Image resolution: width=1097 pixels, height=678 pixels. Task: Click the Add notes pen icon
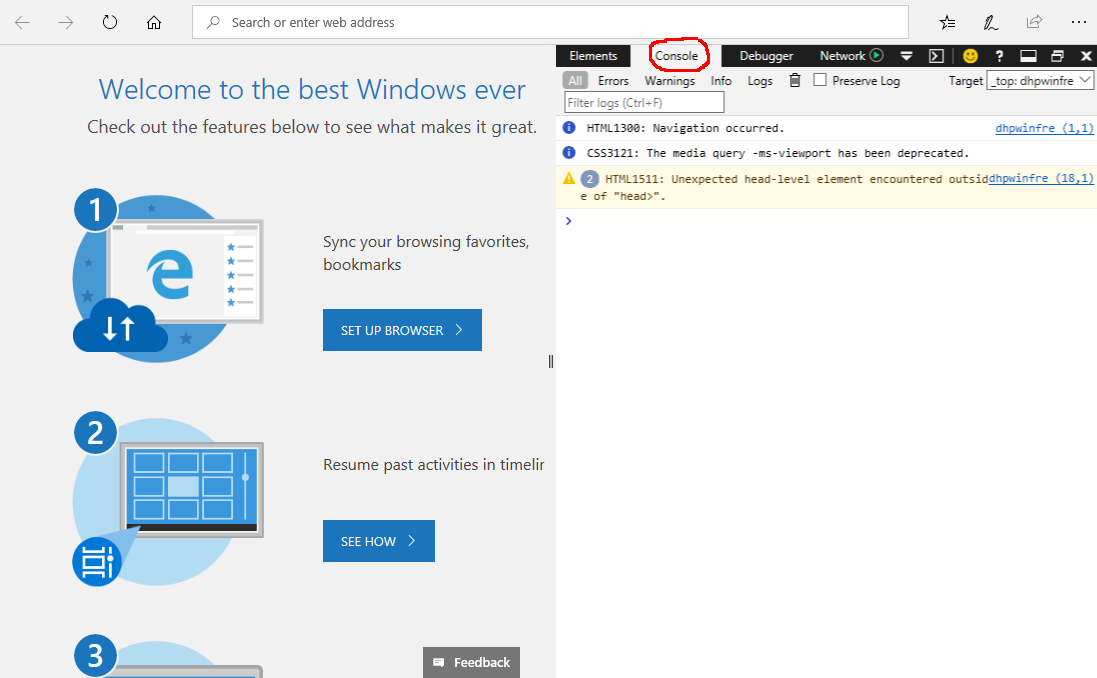coord(990,22)
